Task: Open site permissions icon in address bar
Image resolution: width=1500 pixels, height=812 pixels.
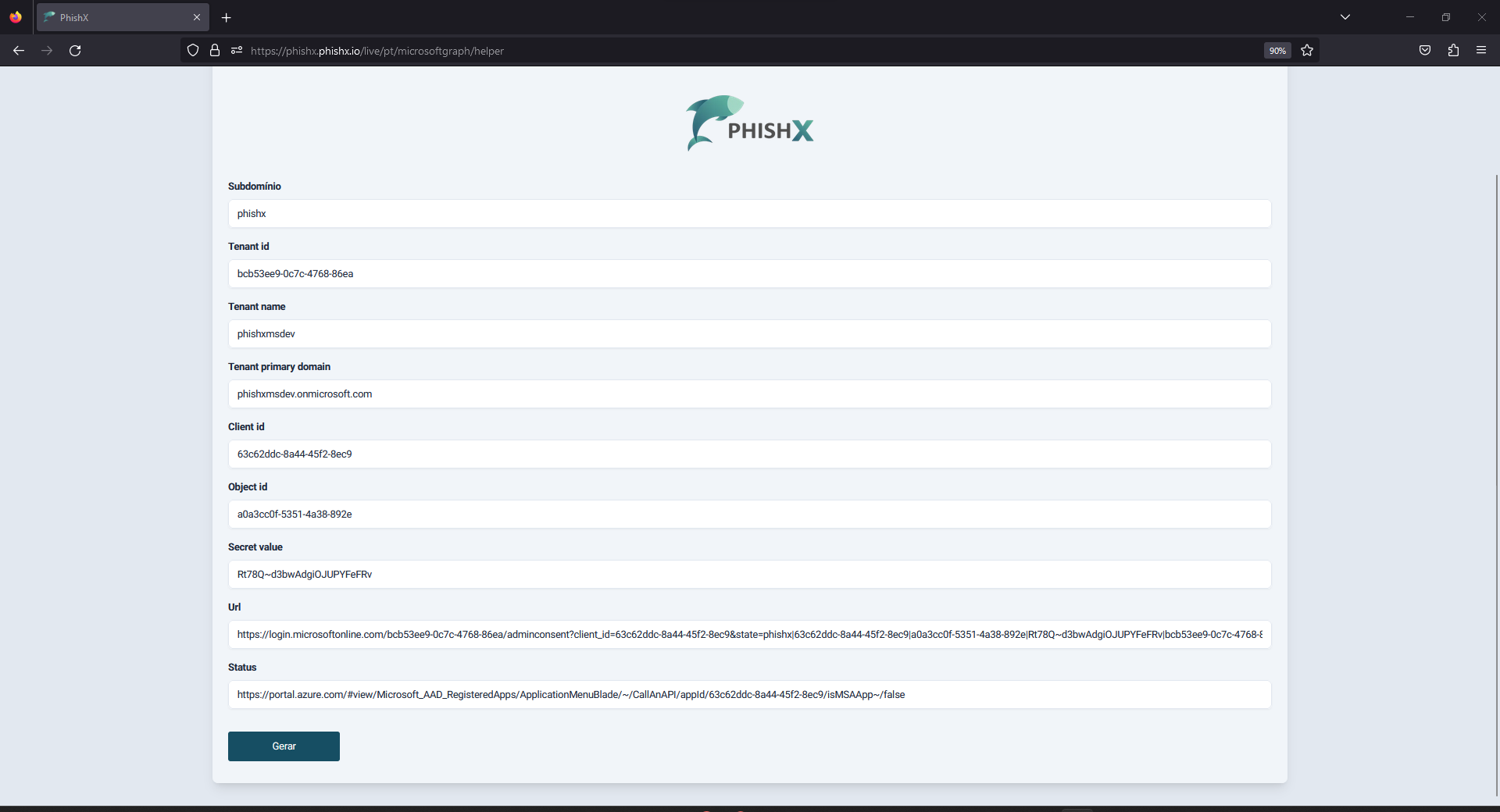Action: (237, 51)
